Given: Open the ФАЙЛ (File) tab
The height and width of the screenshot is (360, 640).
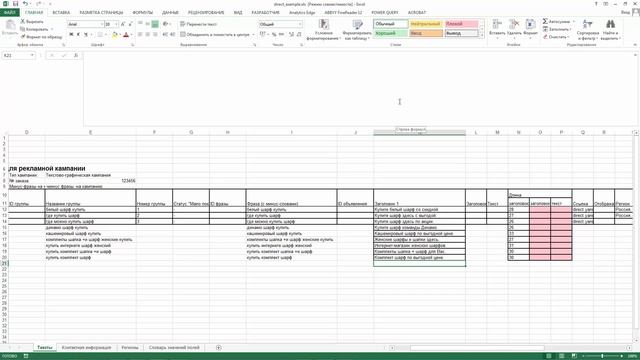Looking at the screenshot, I should (9, 13).
